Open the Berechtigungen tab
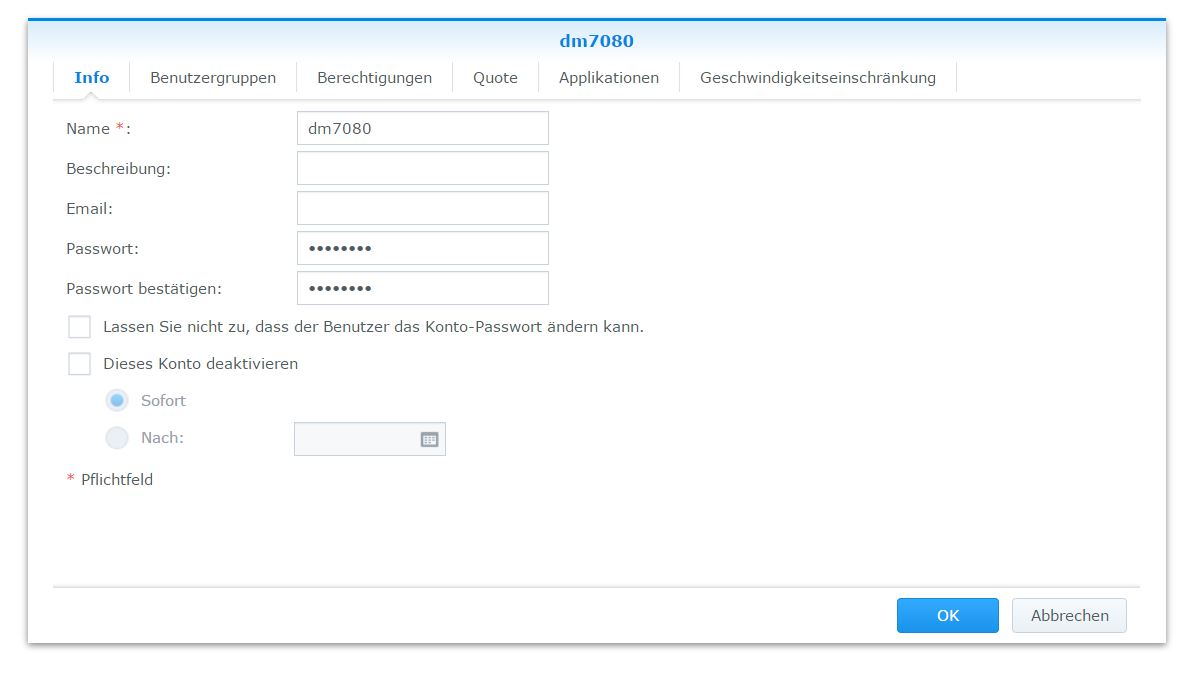 tap(374, 77)
